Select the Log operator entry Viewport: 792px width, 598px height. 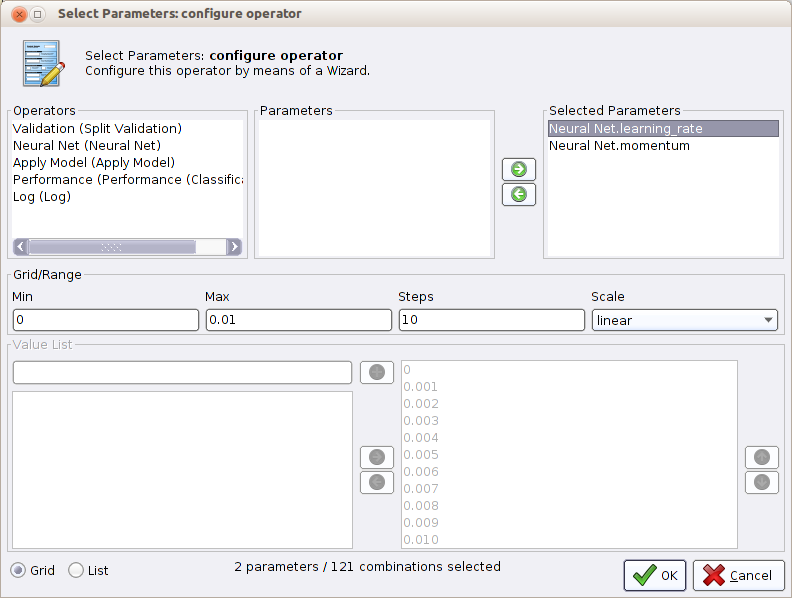[42, 197]
